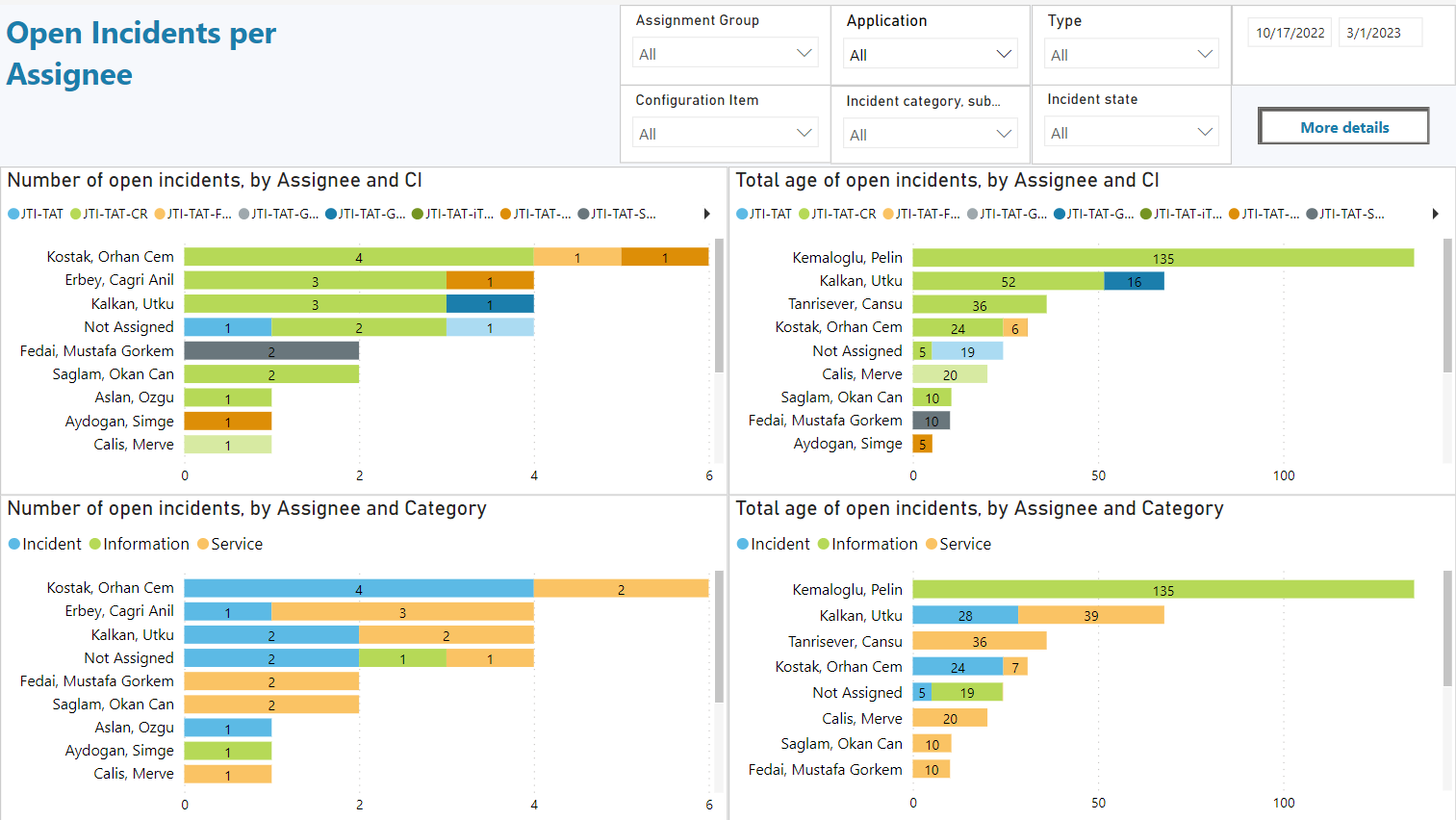1456x820 pixels.
Task: Click the More details button
Action: click(1343, 126)
